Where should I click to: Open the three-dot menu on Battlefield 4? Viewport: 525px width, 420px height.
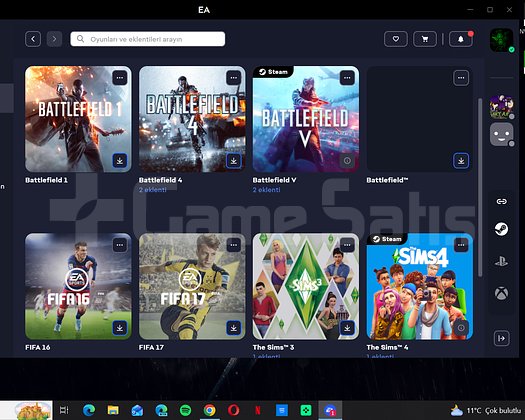point(233,78)
